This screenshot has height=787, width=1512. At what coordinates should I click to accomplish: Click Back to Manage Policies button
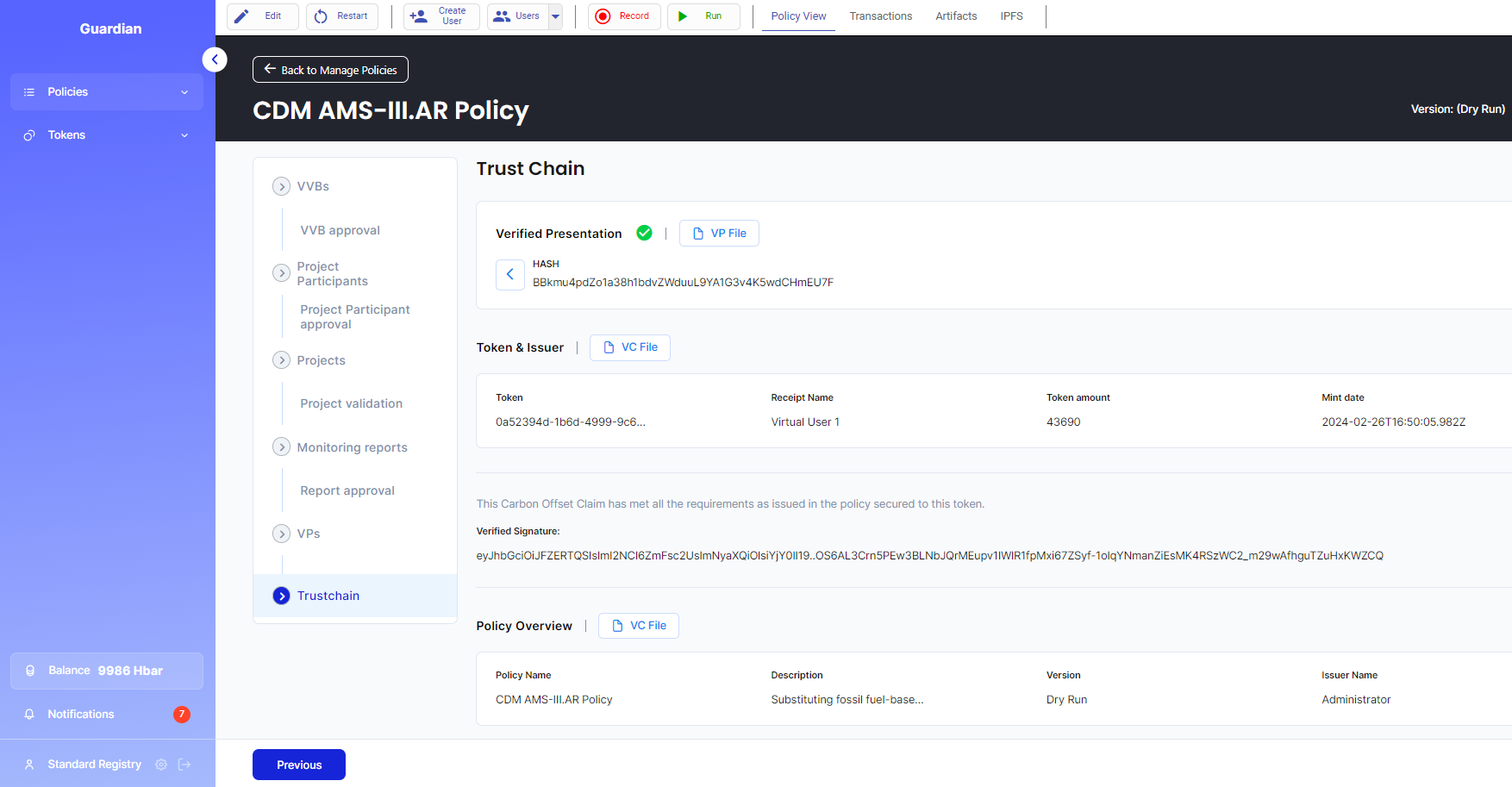coord(330,70)
